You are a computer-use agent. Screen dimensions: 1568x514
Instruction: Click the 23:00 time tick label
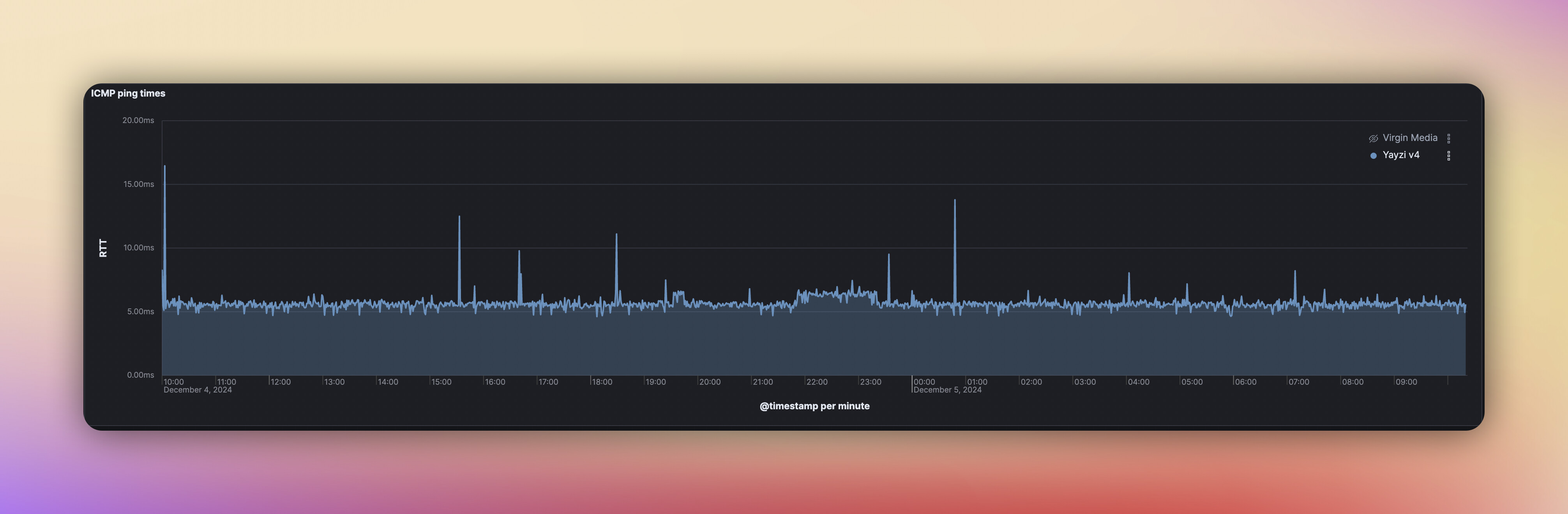(871, 382)
